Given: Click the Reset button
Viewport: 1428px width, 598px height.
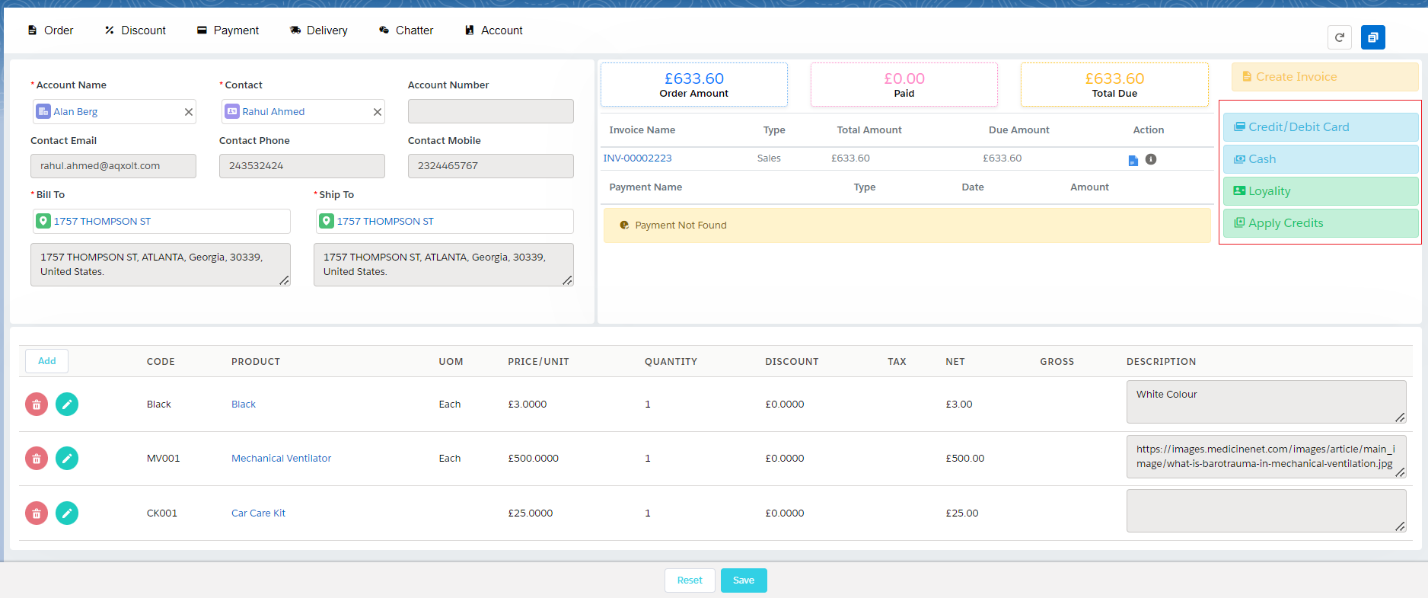Looking at the screenshot, I should coord(690,580).
